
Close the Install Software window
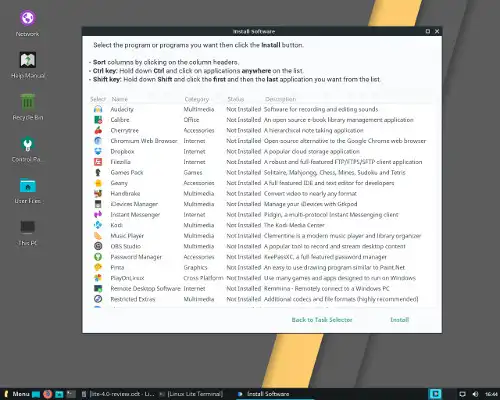pyautogui.click(x=437, y=31)
